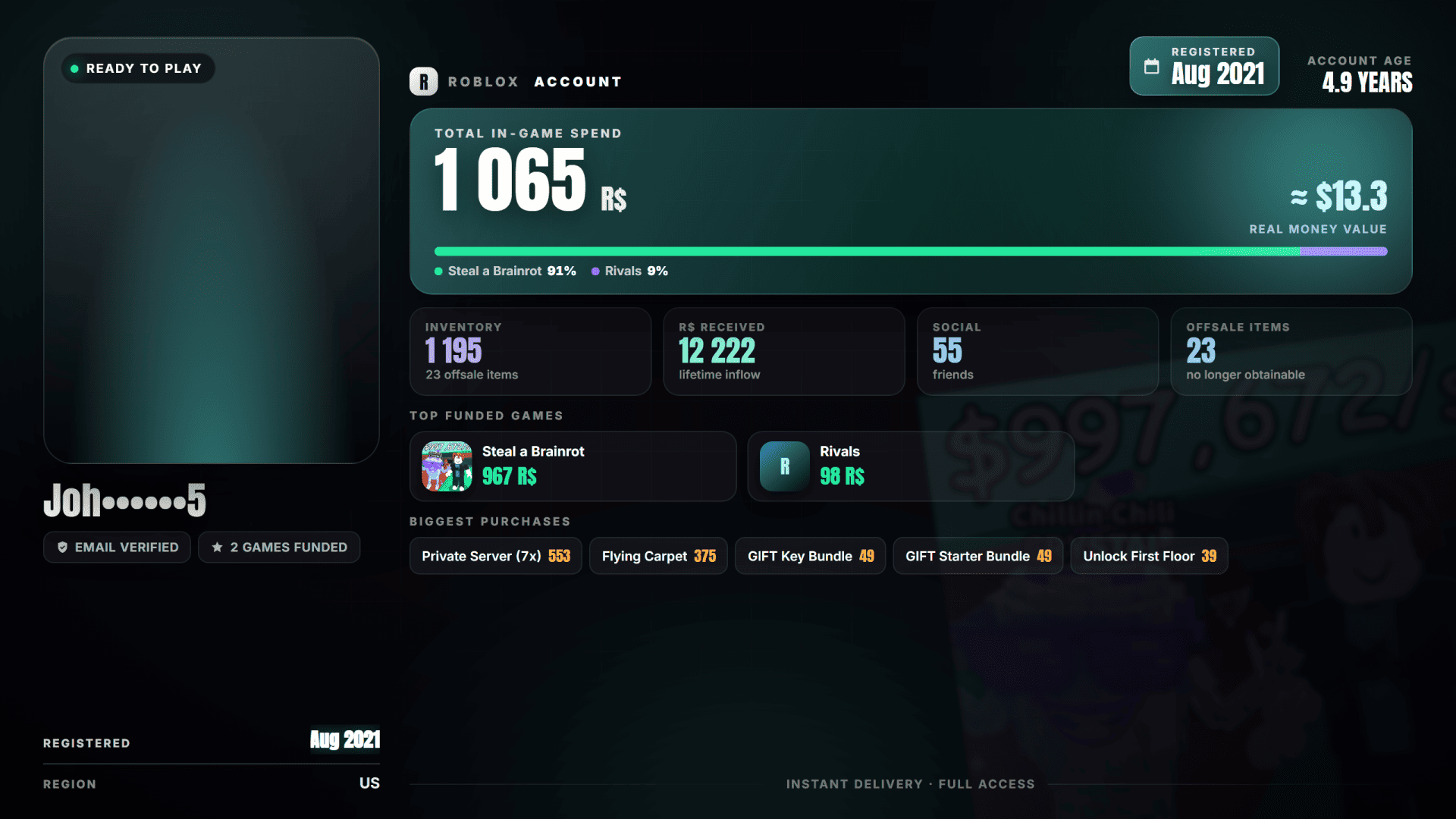The height and width of the screenshot is (819, 1456).
Task: Click the Top Funded Games heading
Action: click(x=486, y=416)
